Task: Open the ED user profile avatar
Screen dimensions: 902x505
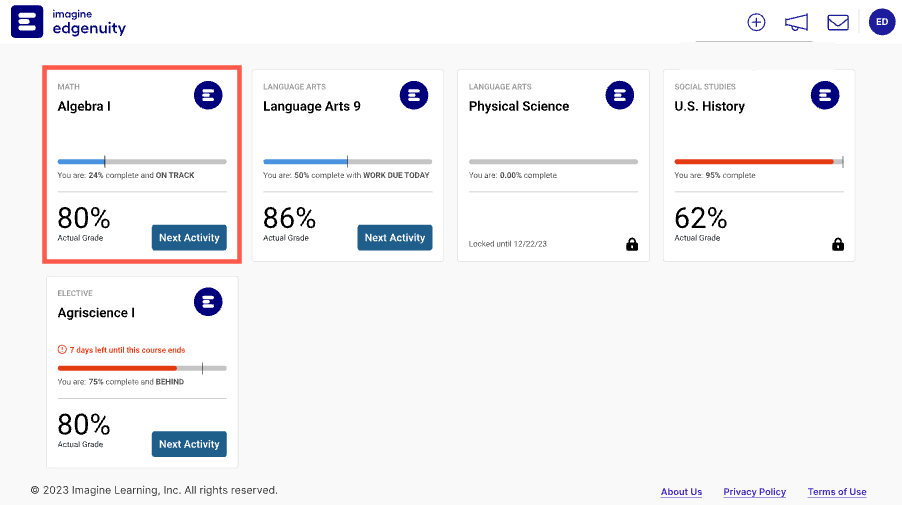Action: click(x=881, y=22)
